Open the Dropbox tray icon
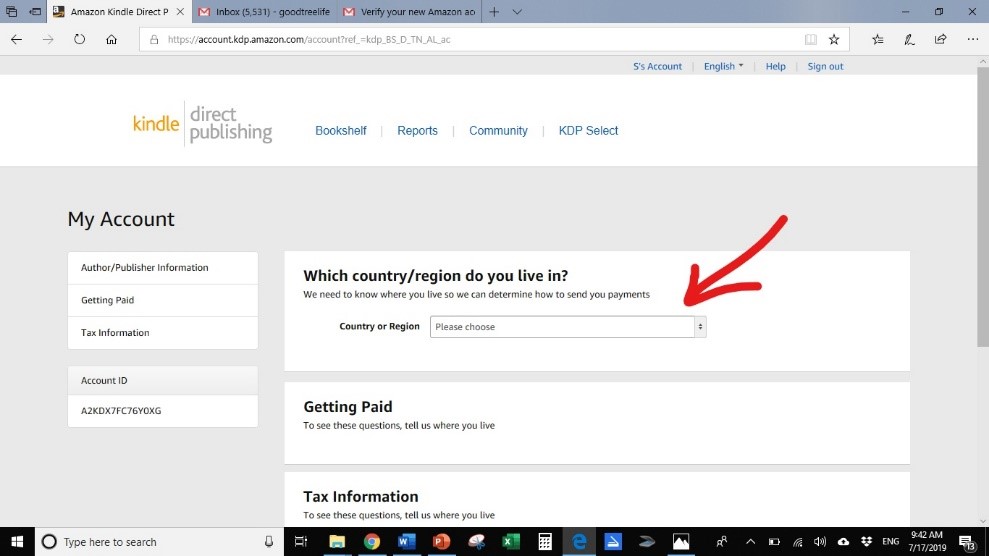 coord(867,542)
